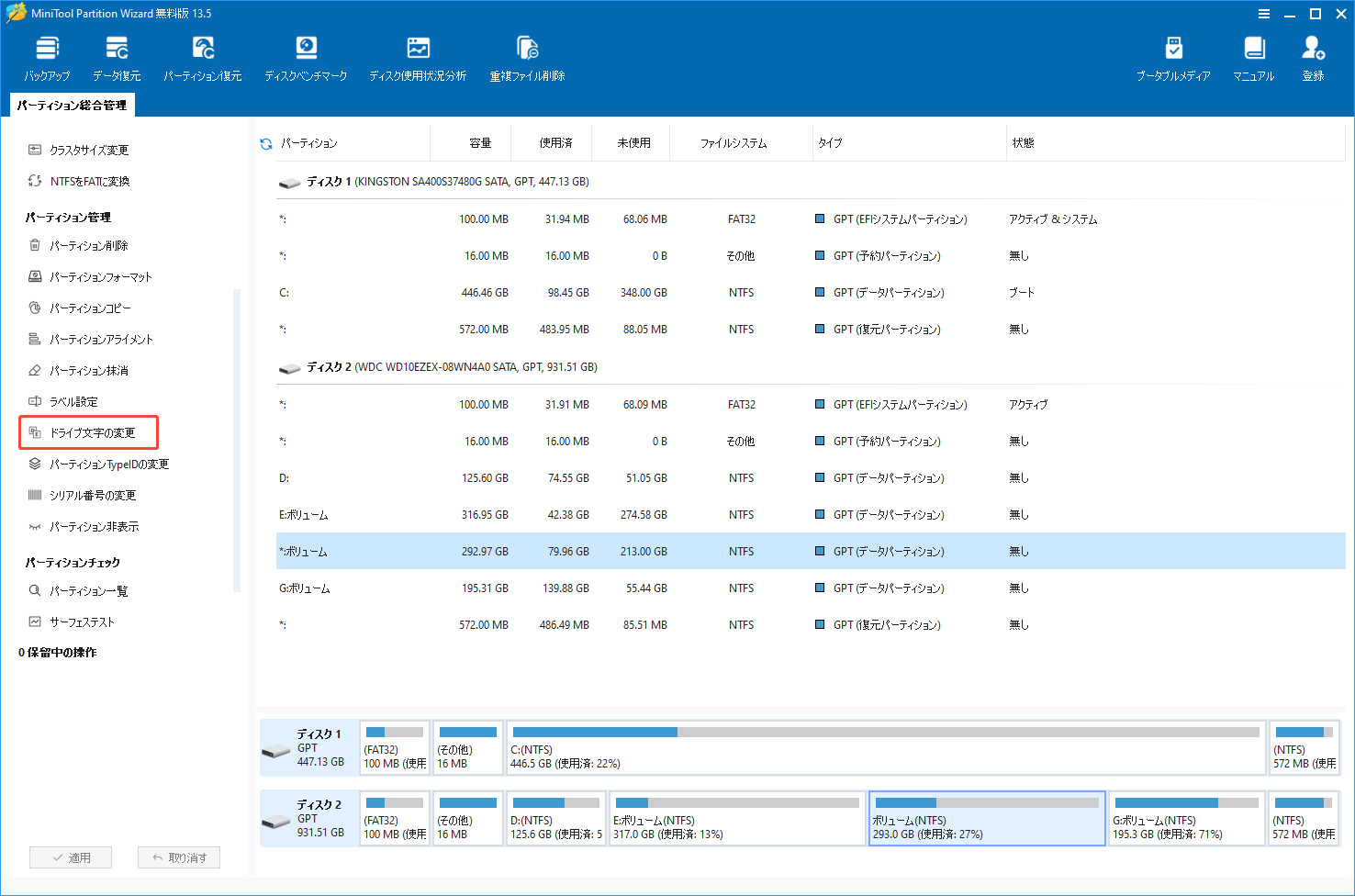
Task: Click the 取り消す (Undo) button
Action: click(x=178, y=857)
